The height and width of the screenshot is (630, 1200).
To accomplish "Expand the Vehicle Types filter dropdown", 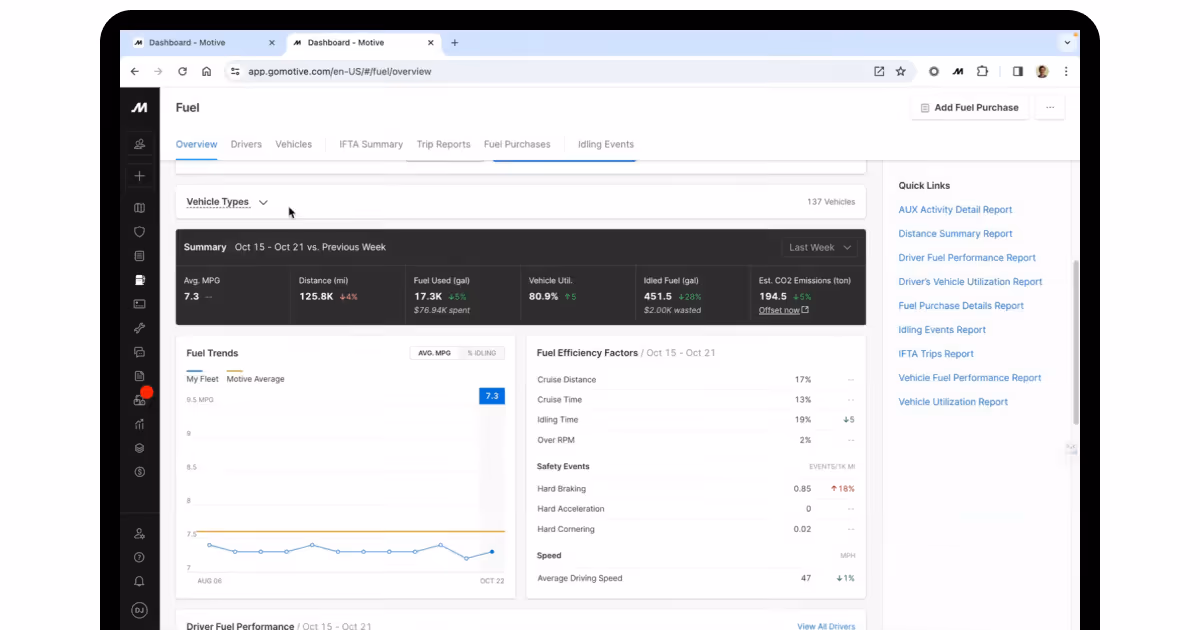I will (x=227, y=202).
